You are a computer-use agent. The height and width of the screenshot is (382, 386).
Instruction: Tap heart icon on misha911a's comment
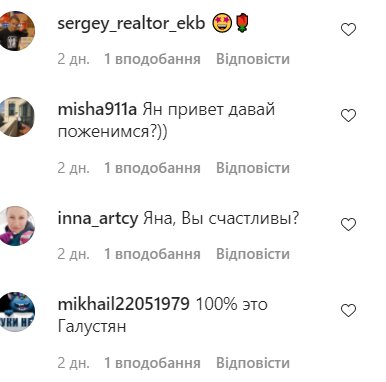coord(349,116)
